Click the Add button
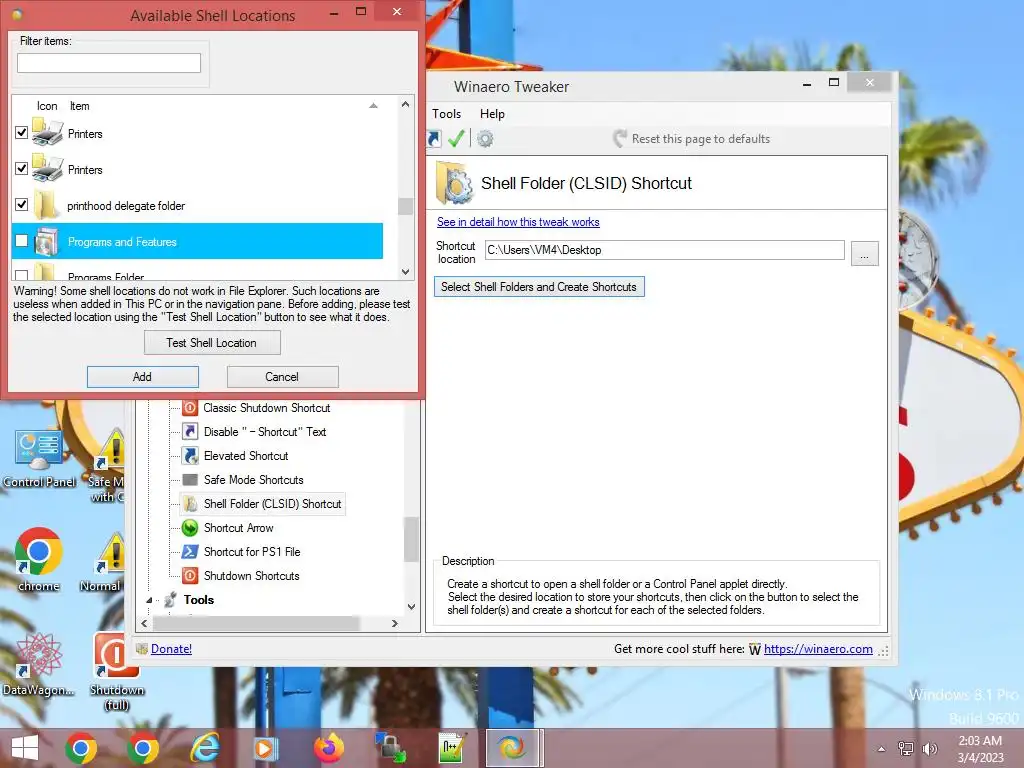1024x768 pixels. tap(142, 377)
